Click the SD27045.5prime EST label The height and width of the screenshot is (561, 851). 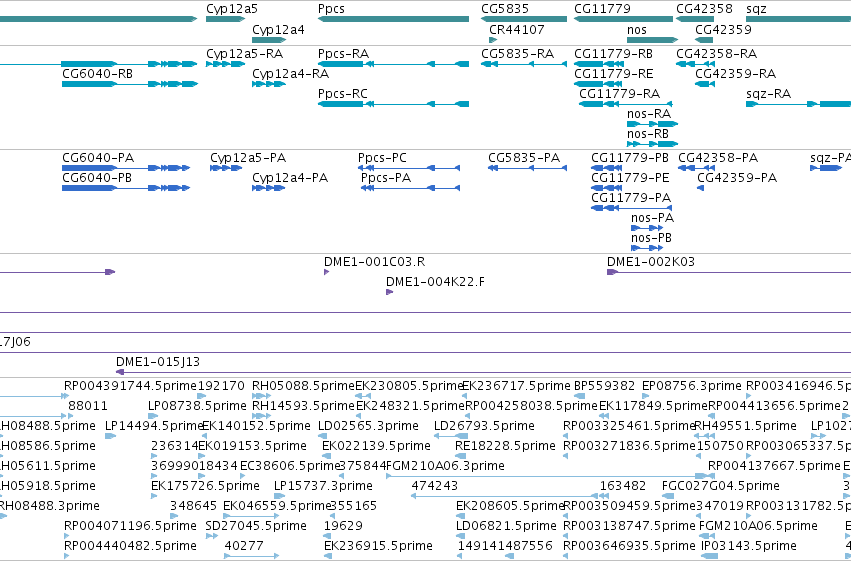[256, 526]
